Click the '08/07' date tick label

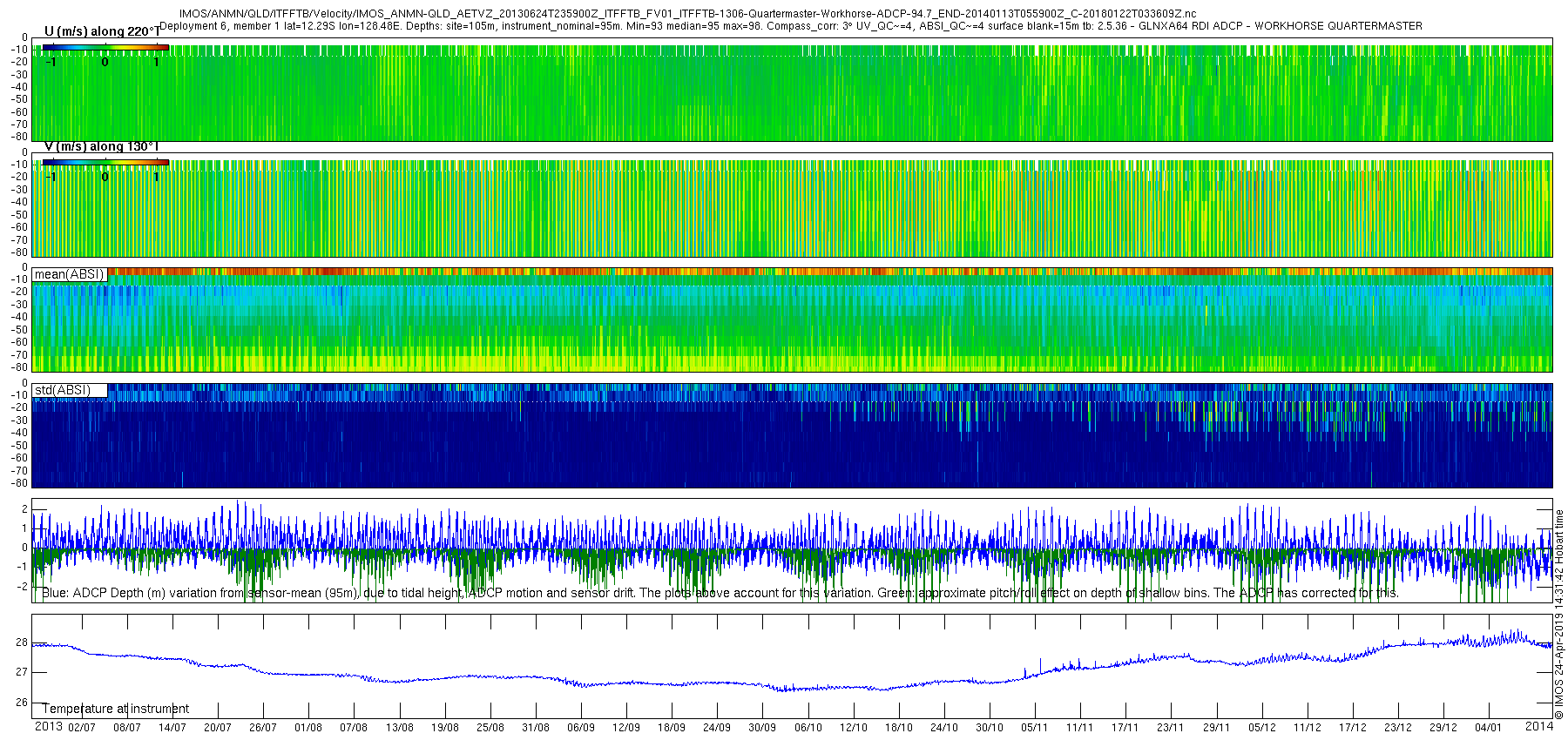(x=127, y=728)
